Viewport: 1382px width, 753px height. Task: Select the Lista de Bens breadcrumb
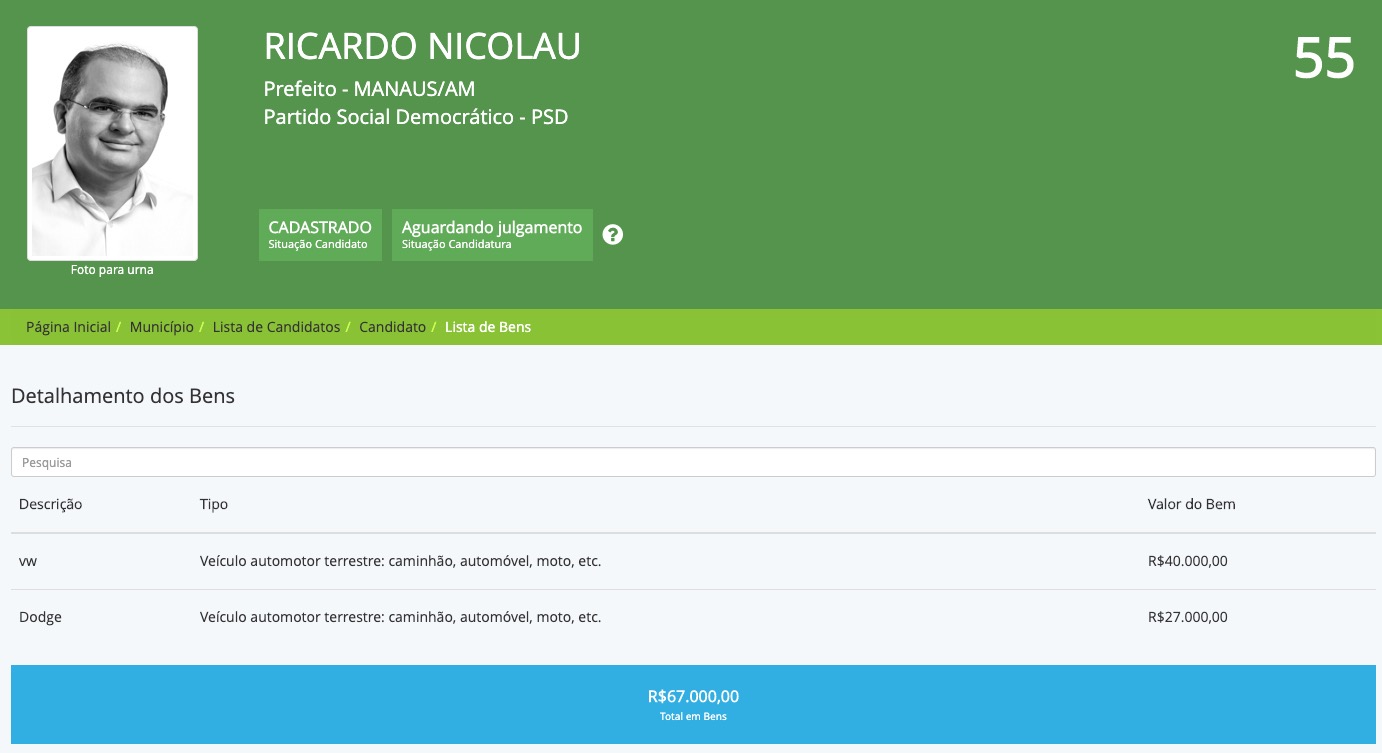tap(488, 327)
